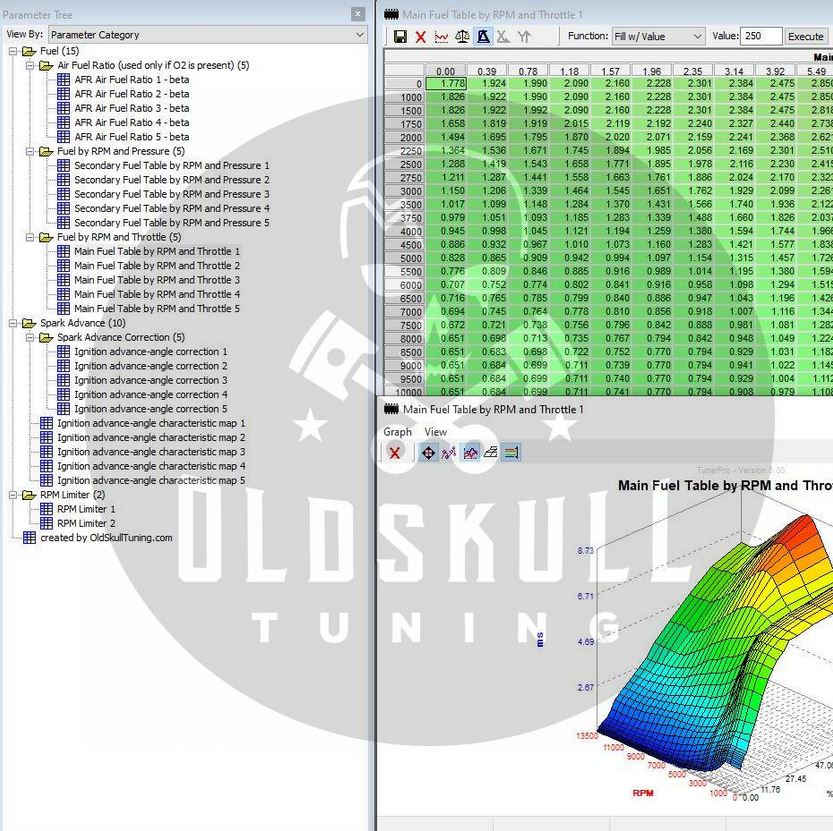
Task: Save the fuel table changes via disk icon
Action: click(401, 36)
